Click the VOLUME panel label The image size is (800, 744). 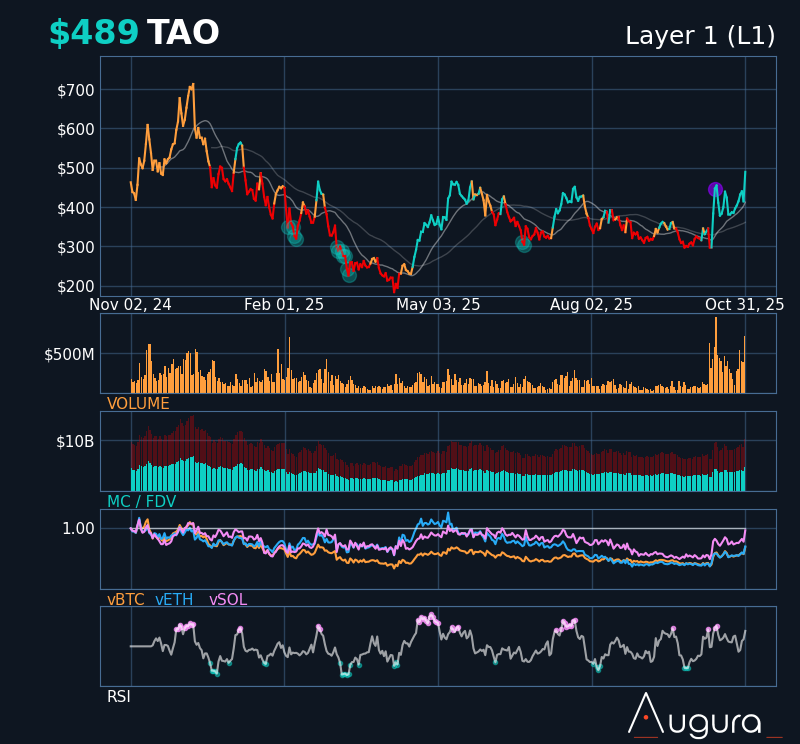click(138, 404)
